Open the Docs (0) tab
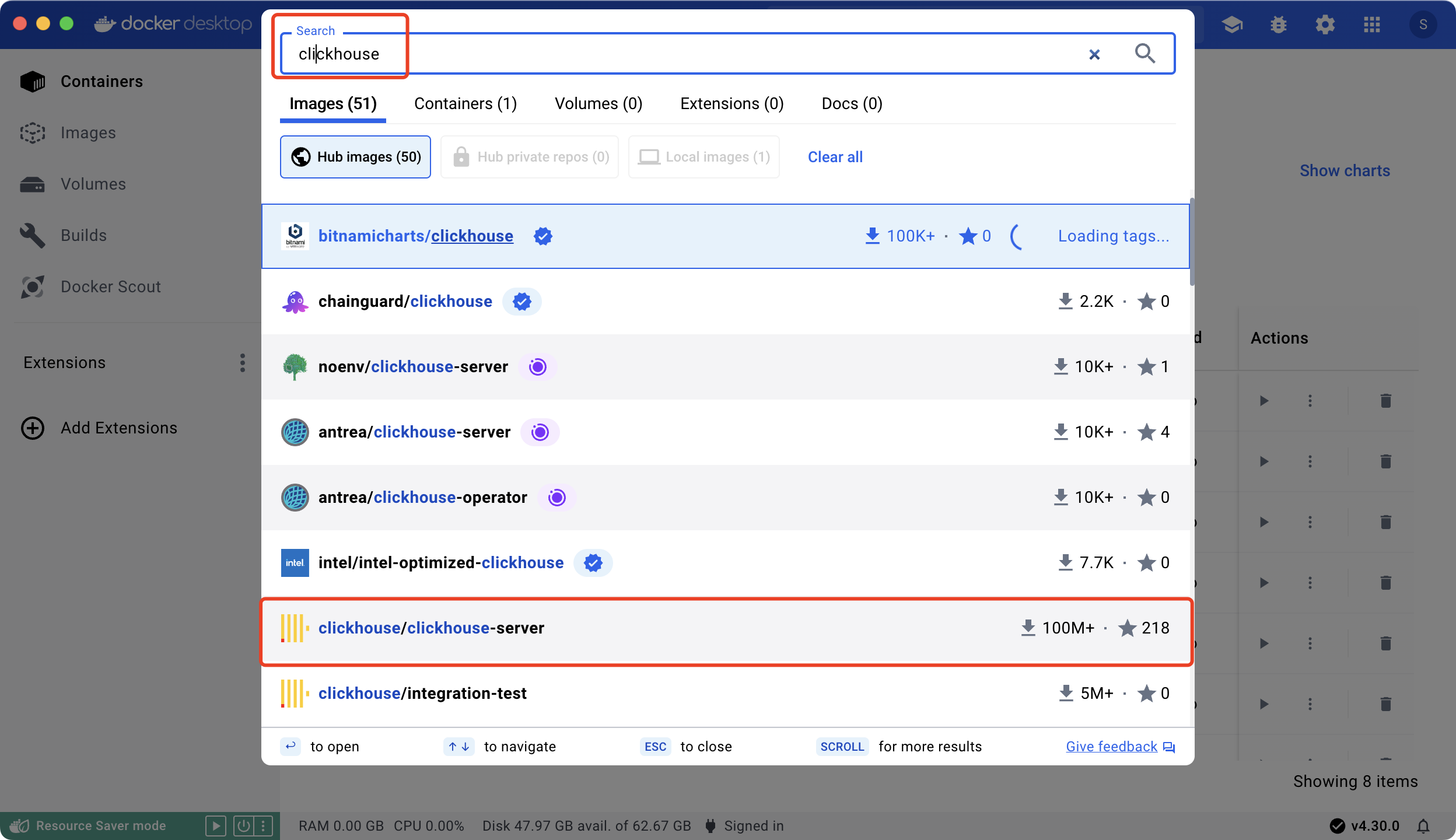The width and height of the screenshot is (1456, 840). (x=852, y=104)
